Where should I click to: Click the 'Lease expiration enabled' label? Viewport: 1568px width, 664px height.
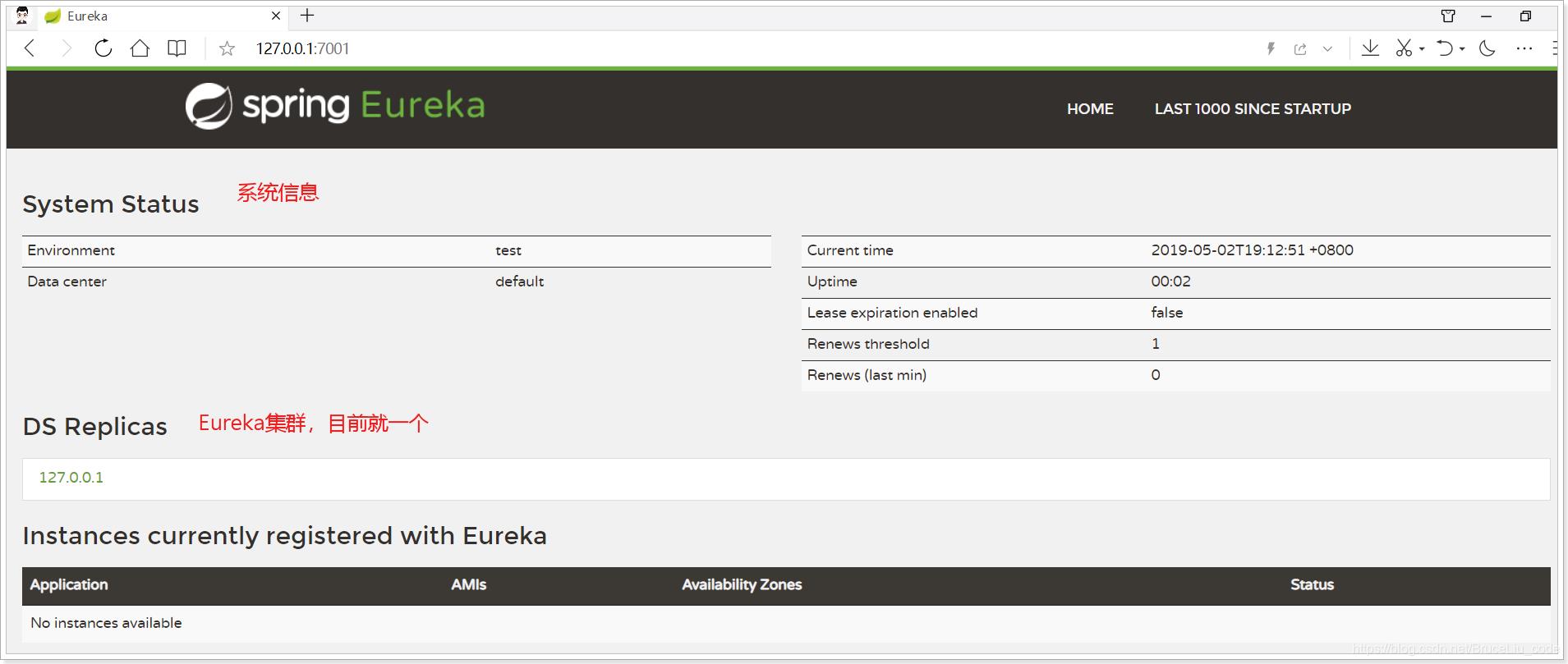[x=892, y=313]
